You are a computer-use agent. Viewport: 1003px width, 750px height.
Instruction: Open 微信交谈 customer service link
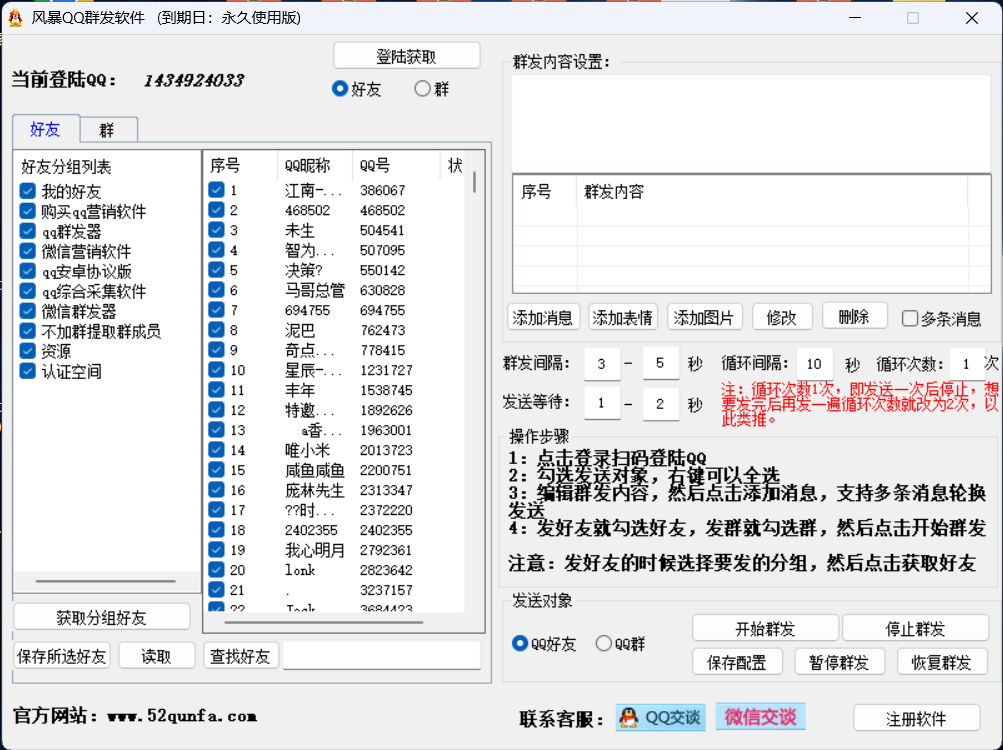pyautogui.click(x=760, y=717)
